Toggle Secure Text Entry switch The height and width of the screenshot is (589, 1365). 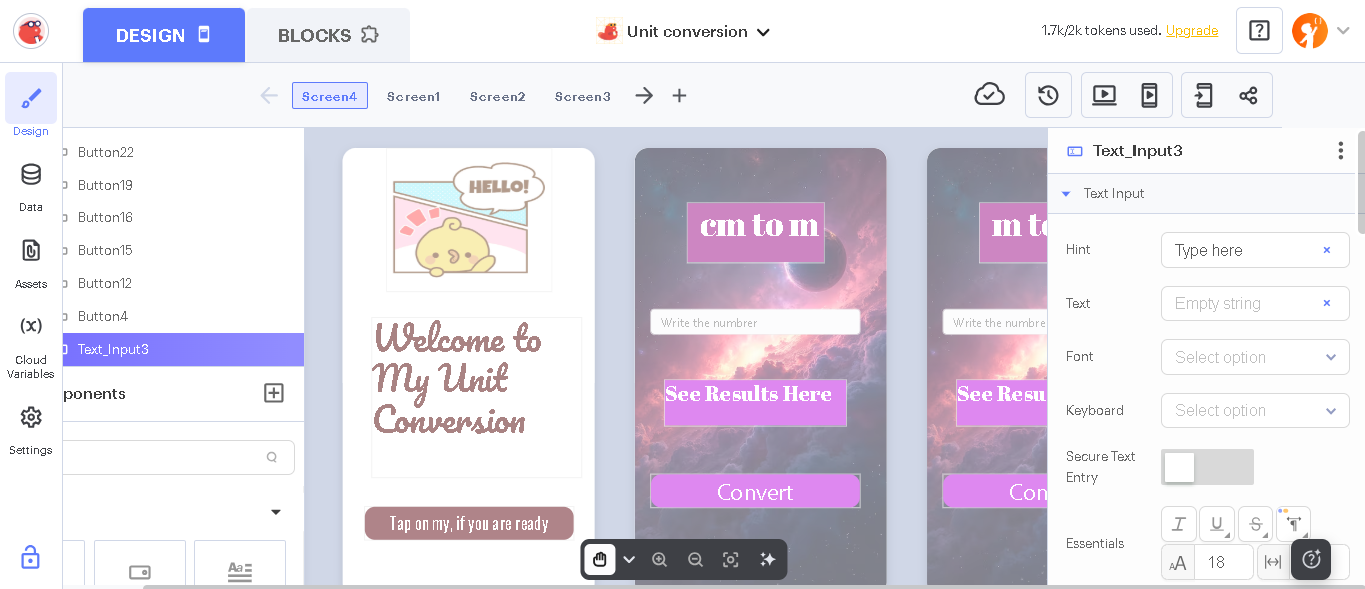point(1207,467)
